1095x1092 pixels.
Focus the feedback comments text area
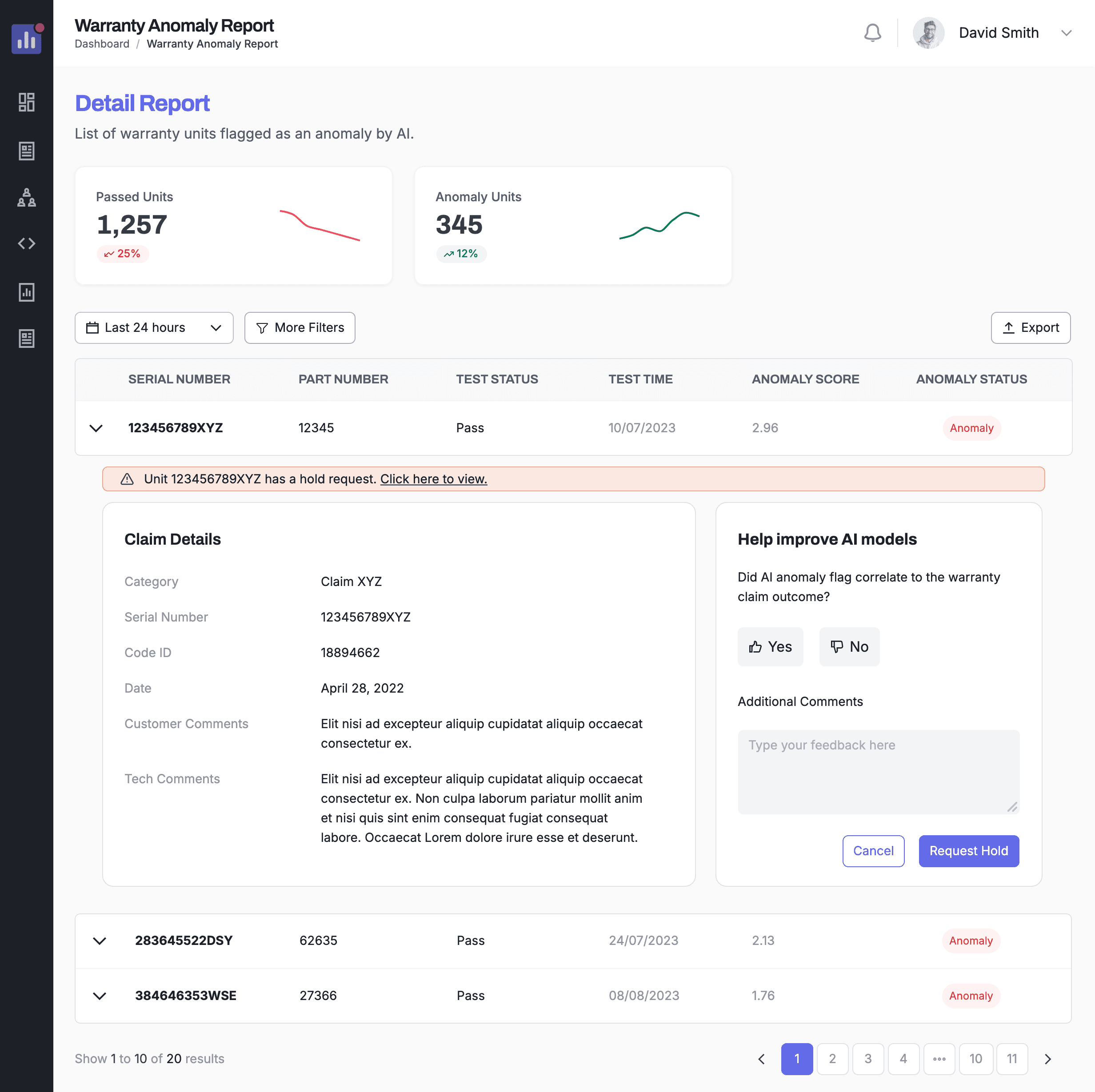coord(878,772)
